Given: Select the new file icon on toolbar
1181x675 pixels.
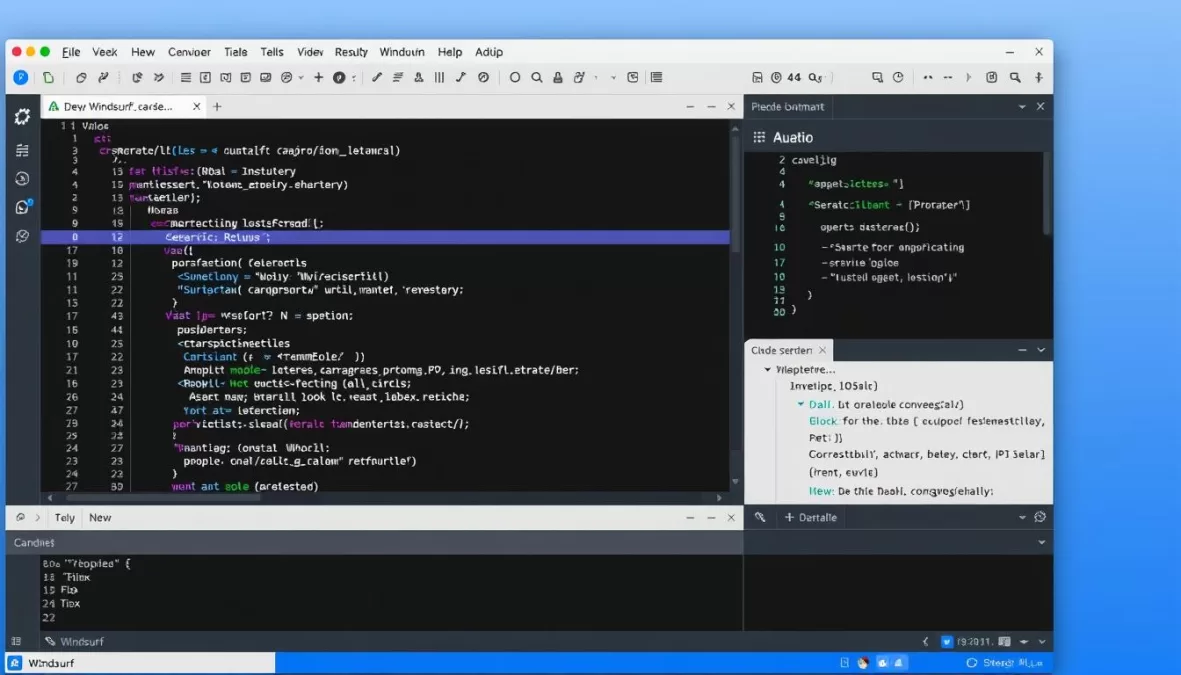Looking at the screenshot, I should 48,77.
